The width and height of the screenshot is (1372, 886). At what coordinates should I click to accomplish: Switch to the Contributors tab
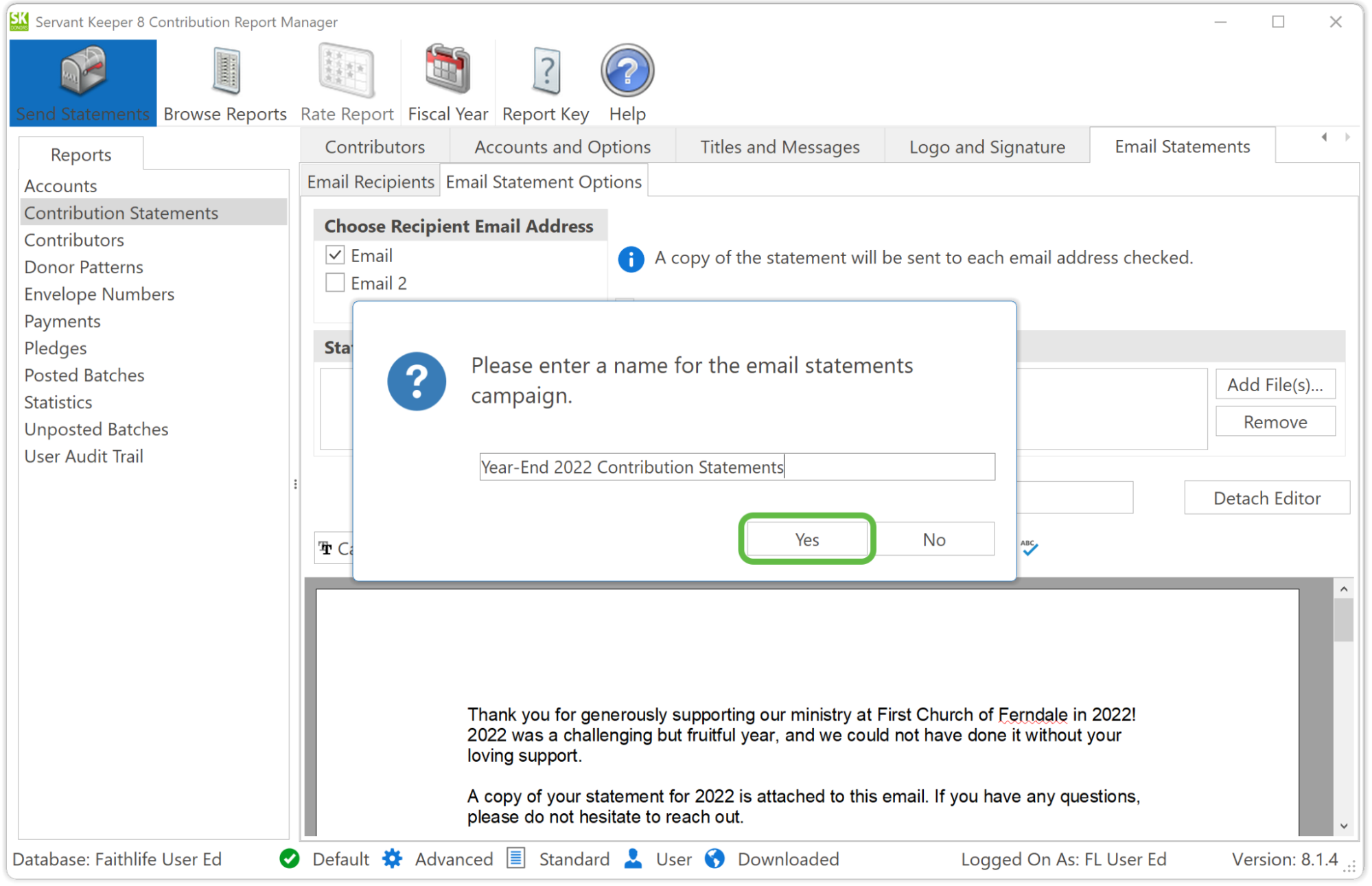(375, 147)
